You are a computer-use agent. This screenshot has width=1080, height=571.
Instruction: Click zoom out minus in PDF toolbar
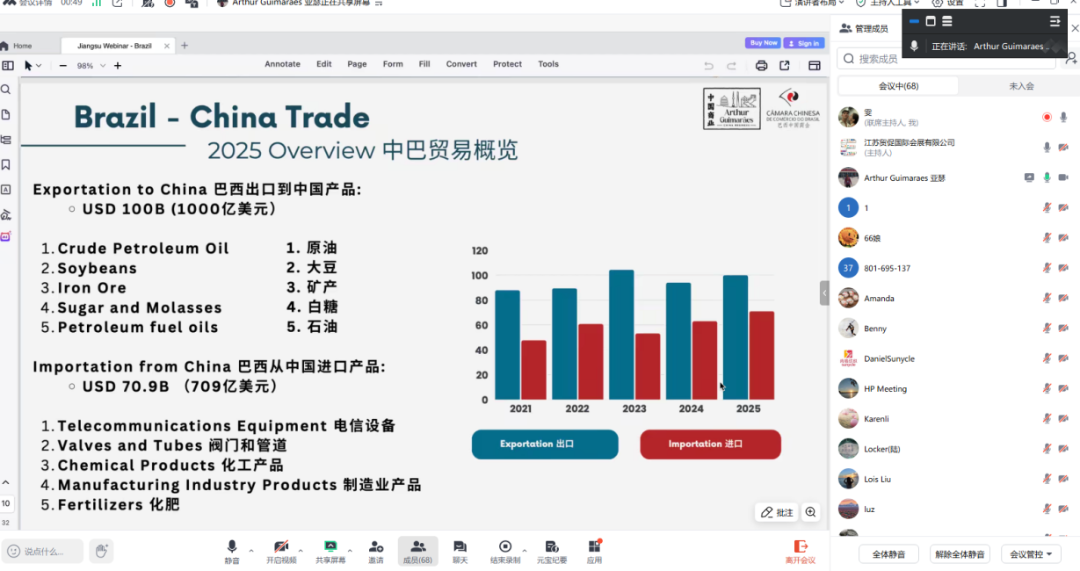pyautogui.click(x=63, y=65)
